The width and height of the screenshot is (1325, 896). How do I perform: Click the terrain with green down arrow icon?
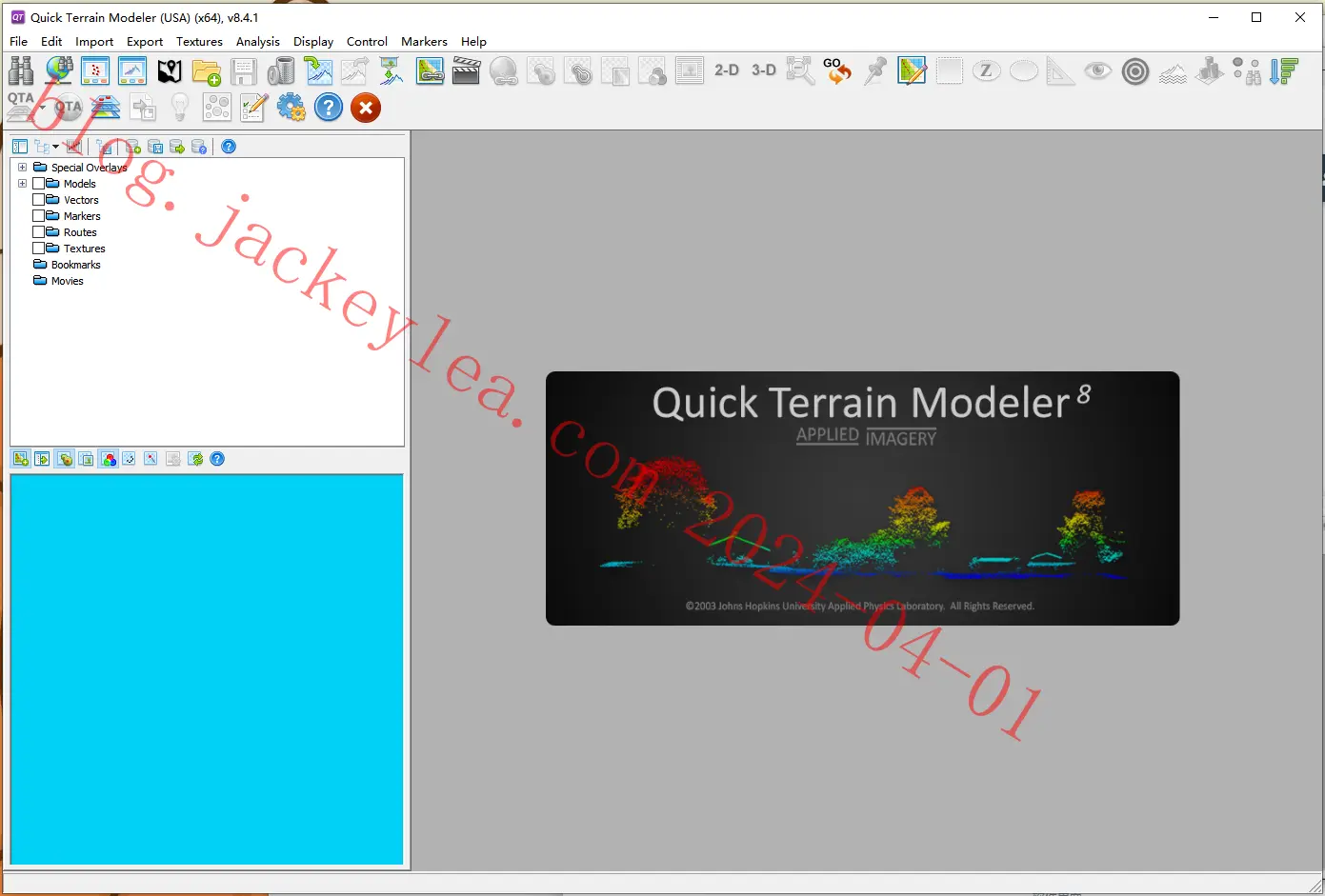click(391, 70)
